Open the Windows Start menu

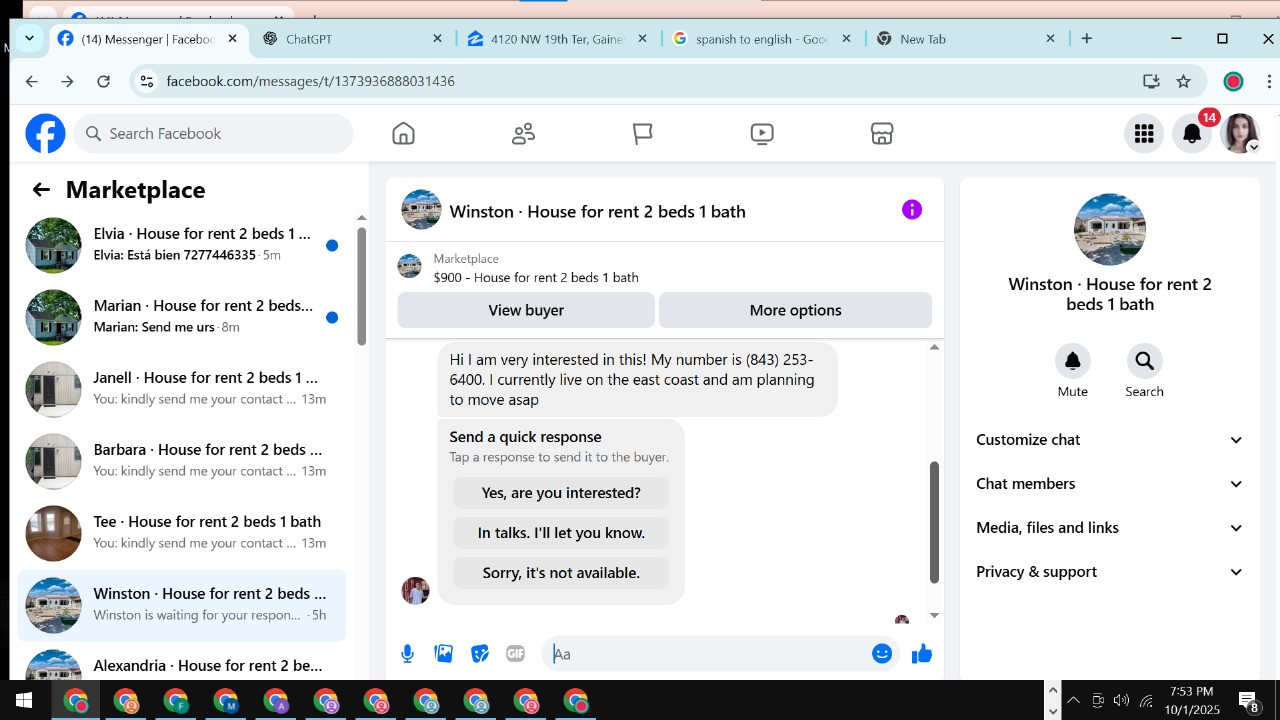[x=24, y=701]
